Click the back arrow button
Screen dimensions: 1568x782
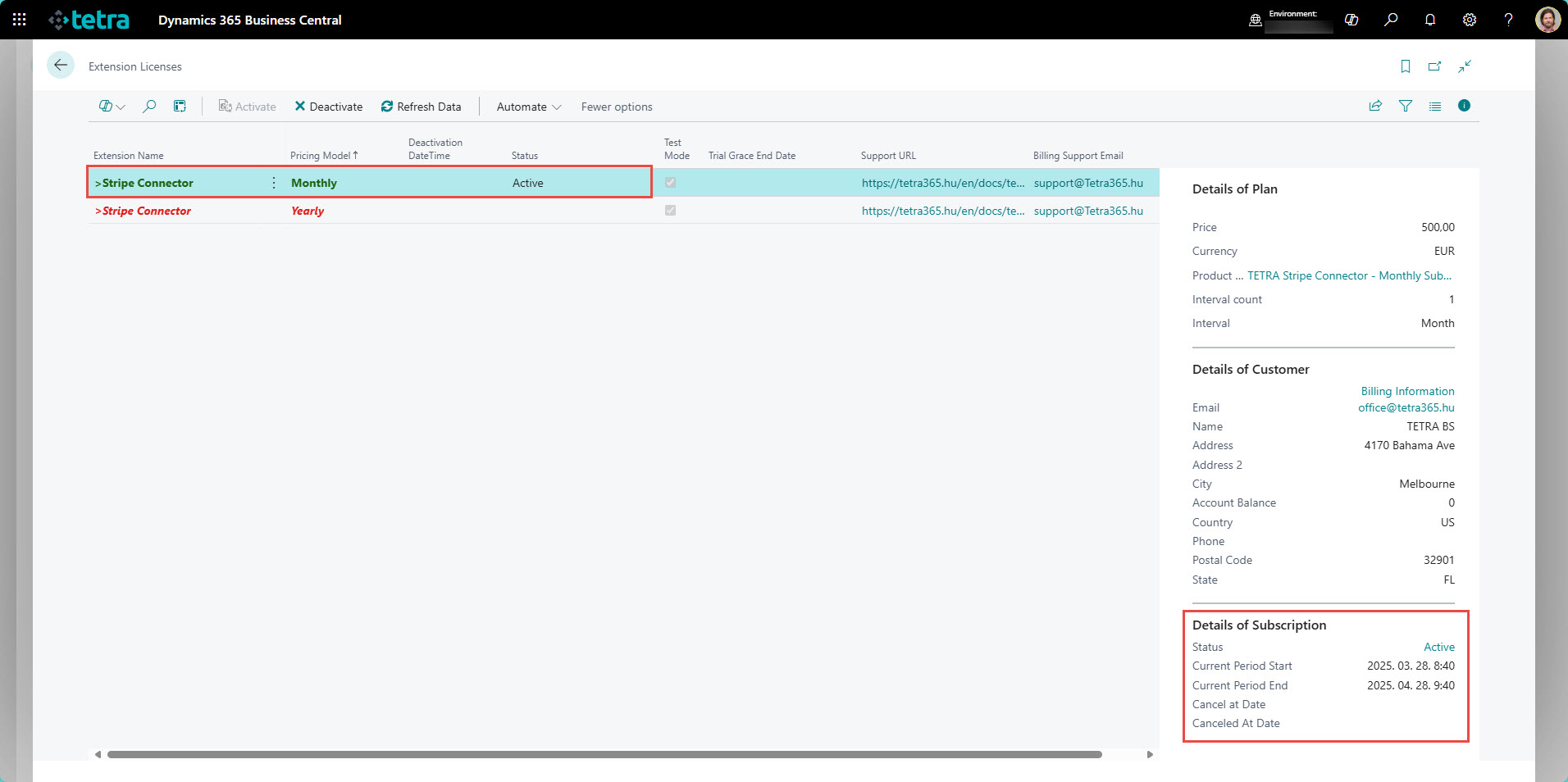(x=61, y=66)
